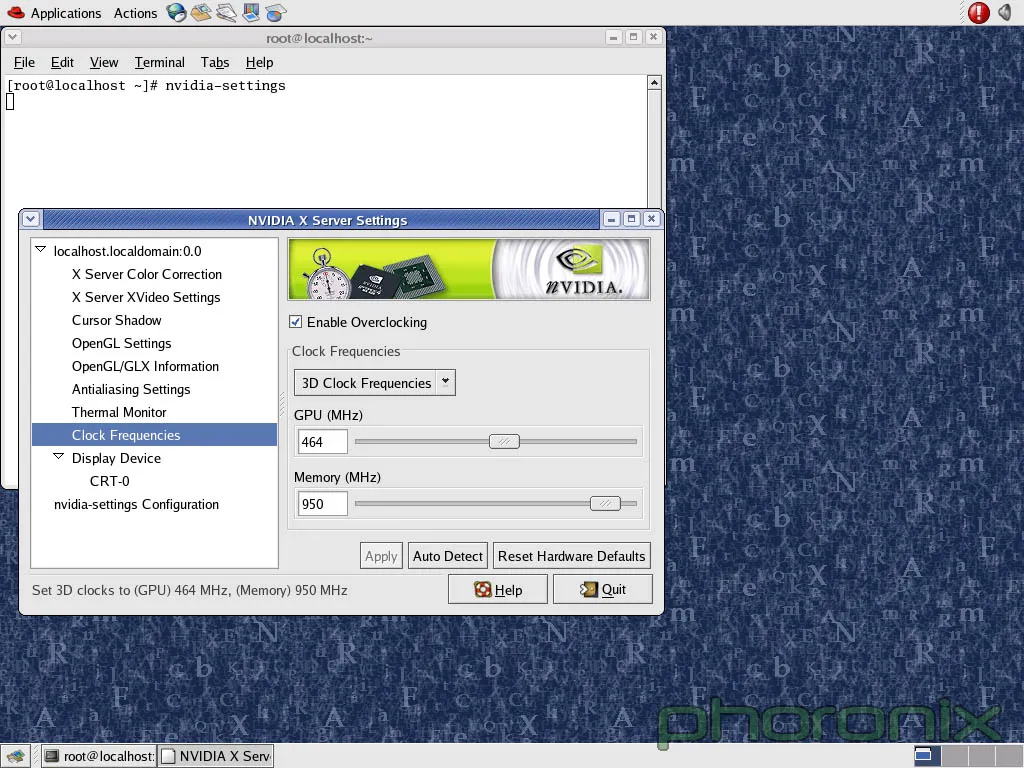
Task: Collapse the localhost.localdomain:0.0 tree node
Action: (40, 249)
